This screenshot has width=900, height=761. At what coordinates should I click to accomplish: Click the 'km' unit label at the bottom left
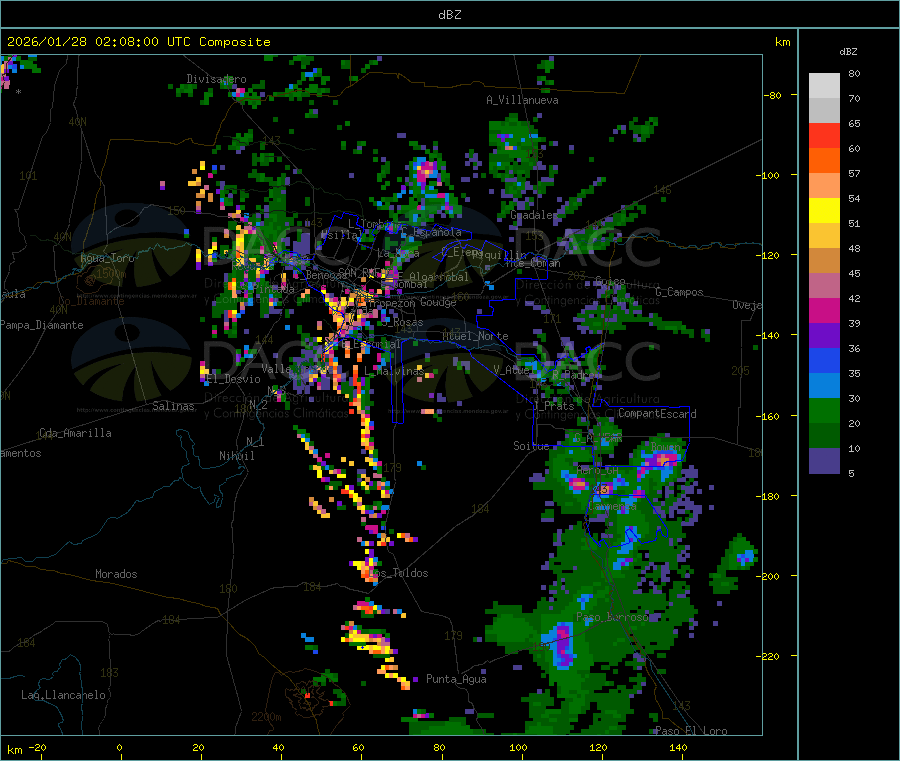[14, 750]
